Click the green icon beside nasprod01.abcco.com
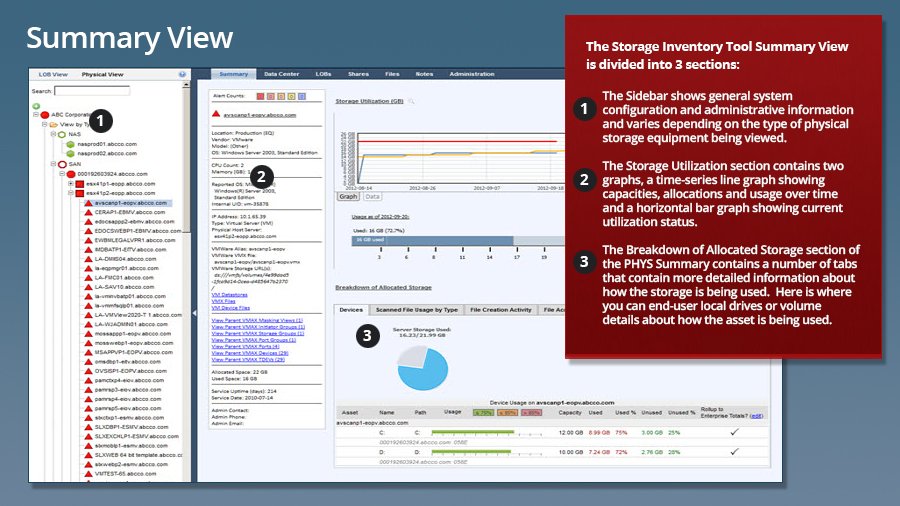This screenshot has width=900, height=506. [71, 144]
